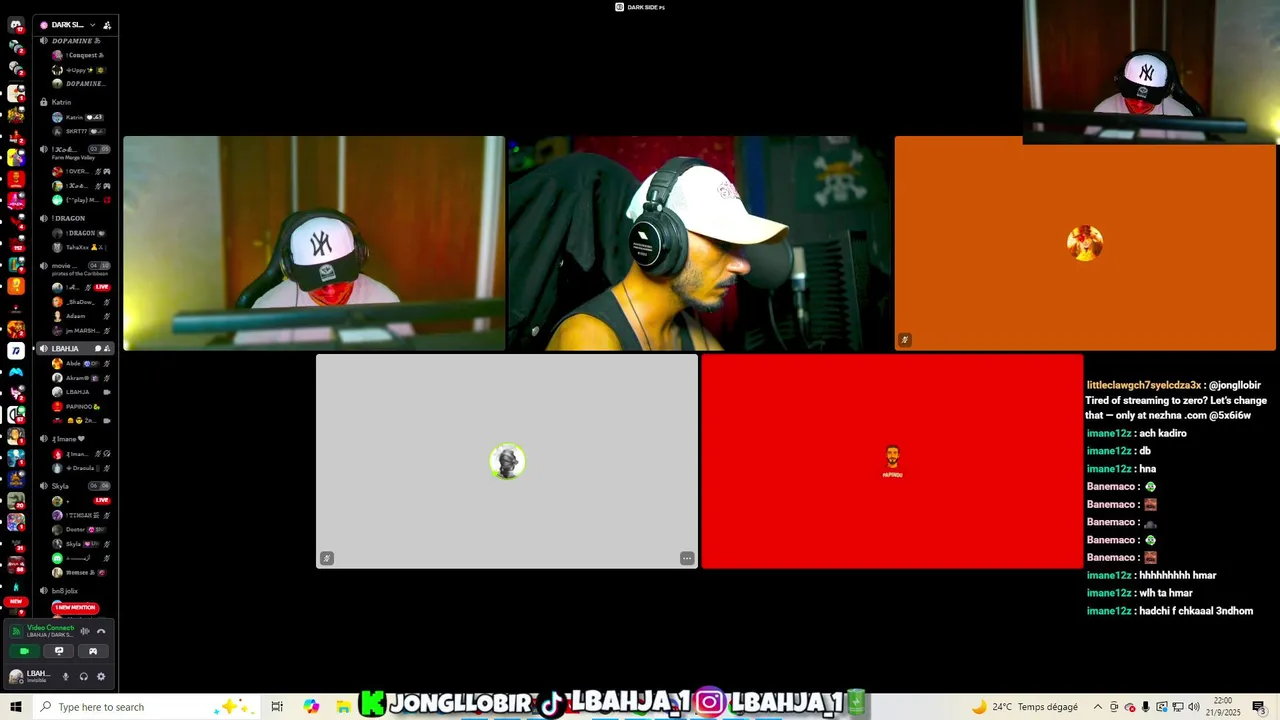This screenshot has width=1280, height=720.
Task: Open volume control in system tray
Action: [1193, 707]
